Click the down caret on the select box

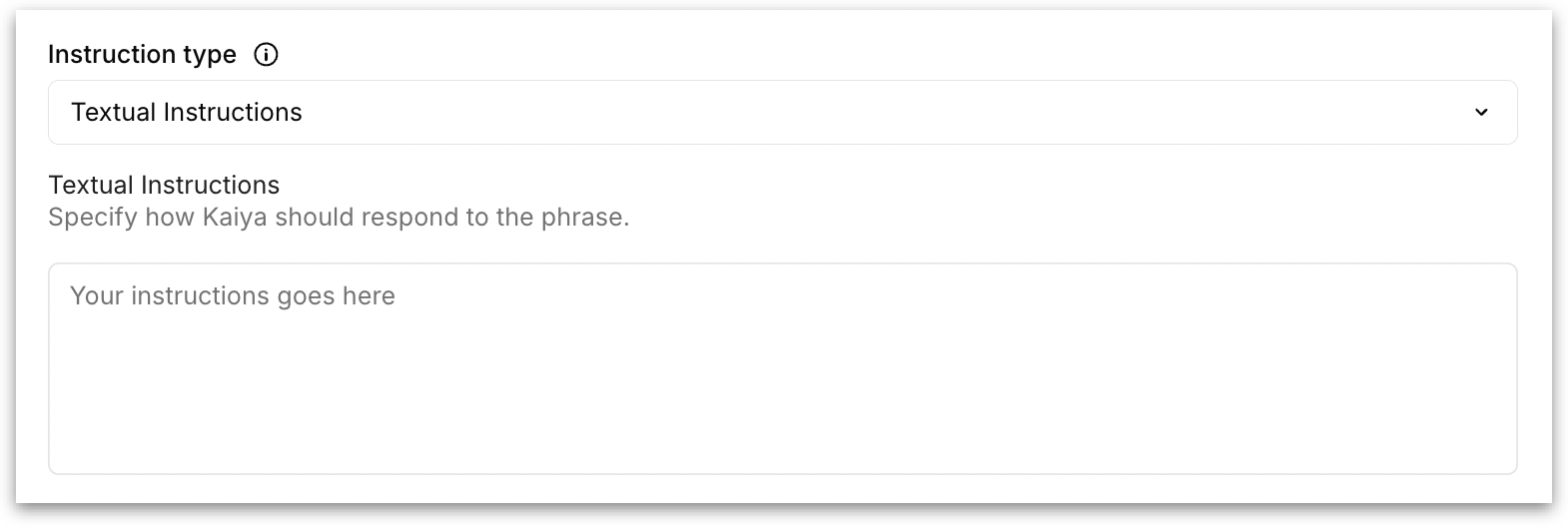[1481, 112]
